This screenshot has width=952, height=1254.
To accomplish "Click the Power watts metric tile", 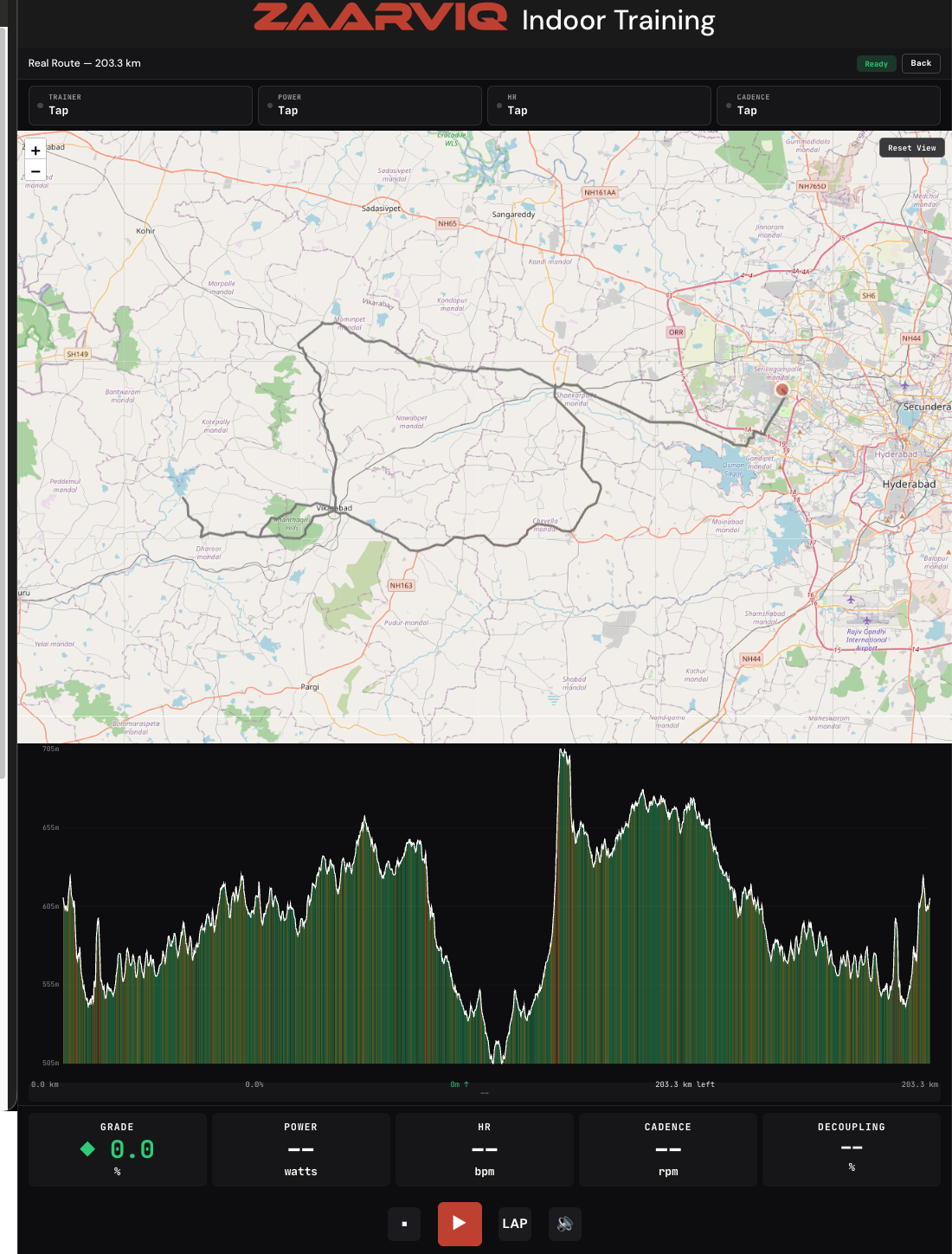I will click(301, 1149).
